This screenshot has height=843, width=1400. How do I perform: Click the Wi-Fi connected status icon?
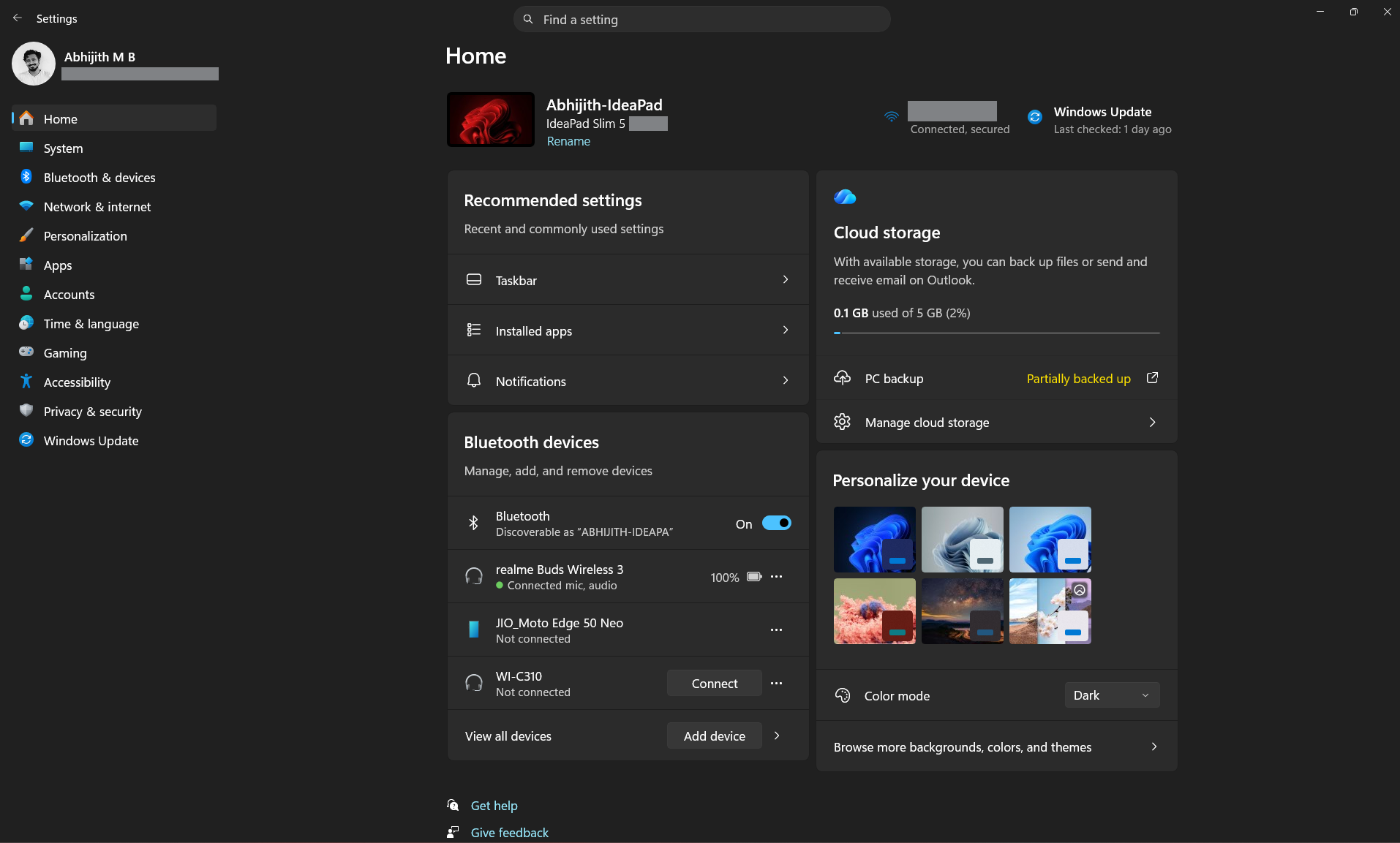point(890,116)
